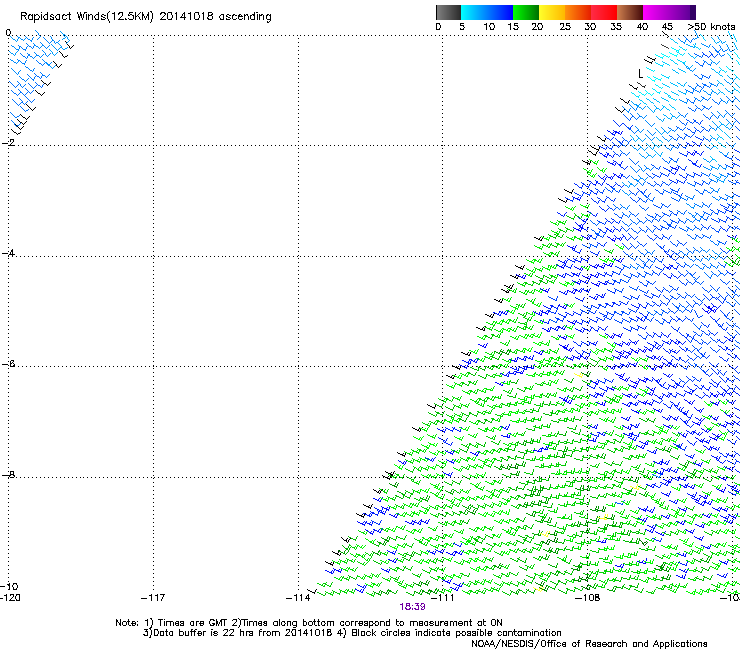Viewport: 740px width, 650px height.
Task: Click the -117 longitude axis label
Action: point(153,598)
